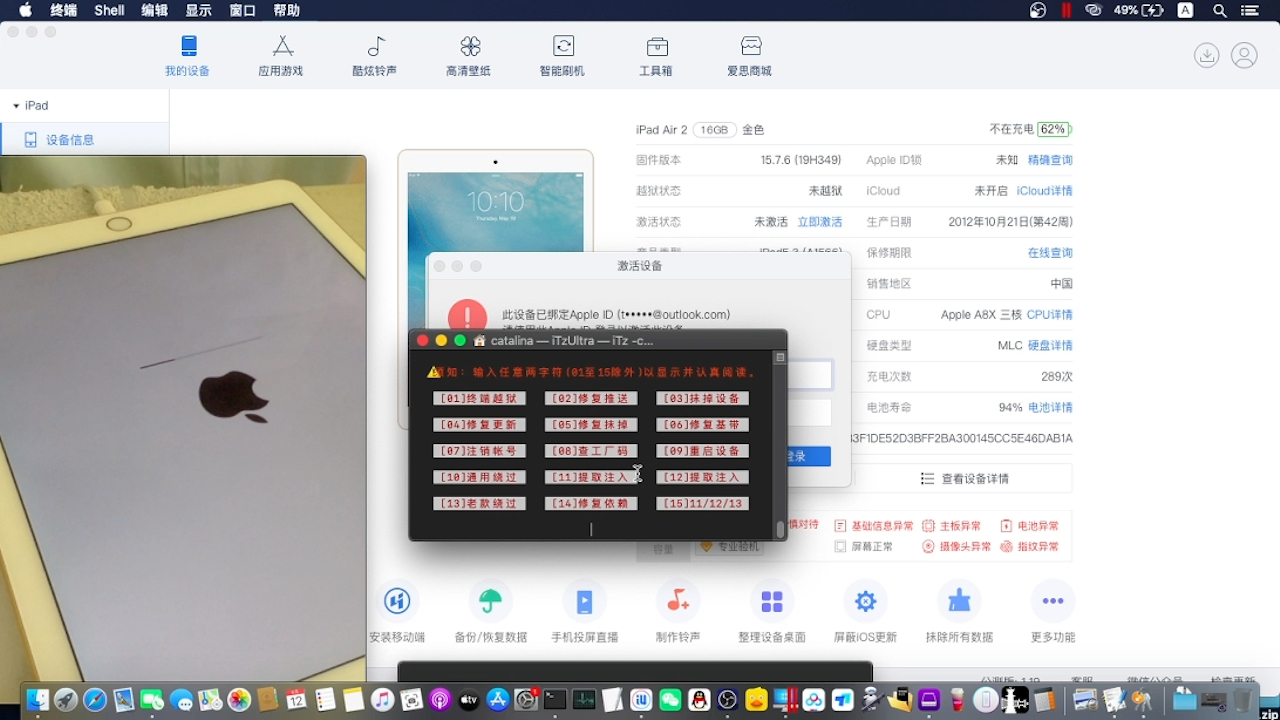Click 在线查询 warranty link
This screenshot has height=720, width=1280.
pos(1050,253)
